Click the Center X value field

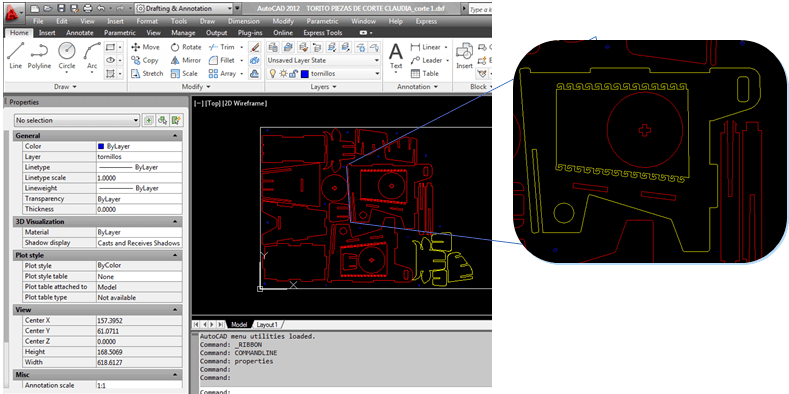138,321
